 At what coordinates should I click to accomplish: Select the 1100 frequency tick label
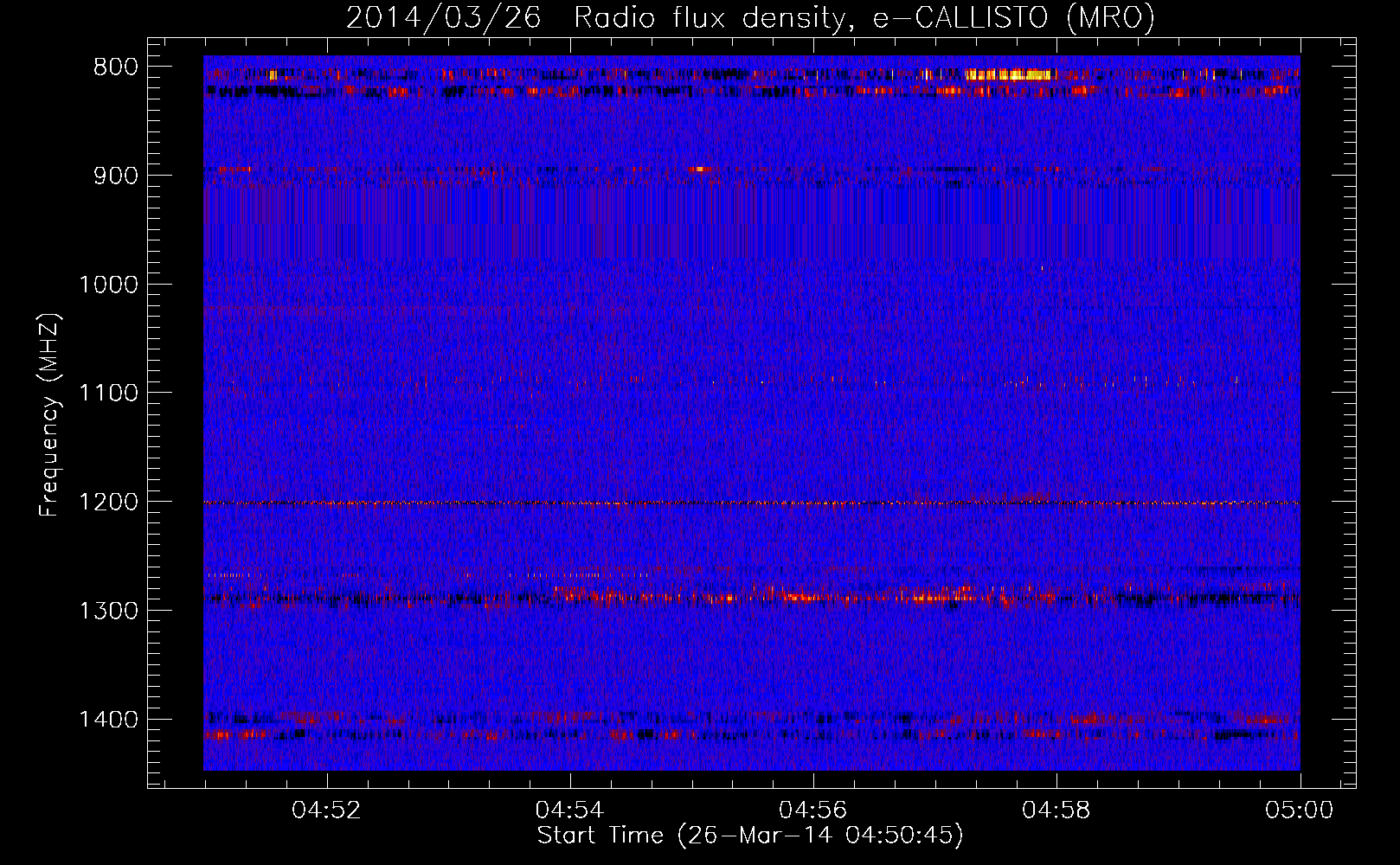click(x=108, y=394)
